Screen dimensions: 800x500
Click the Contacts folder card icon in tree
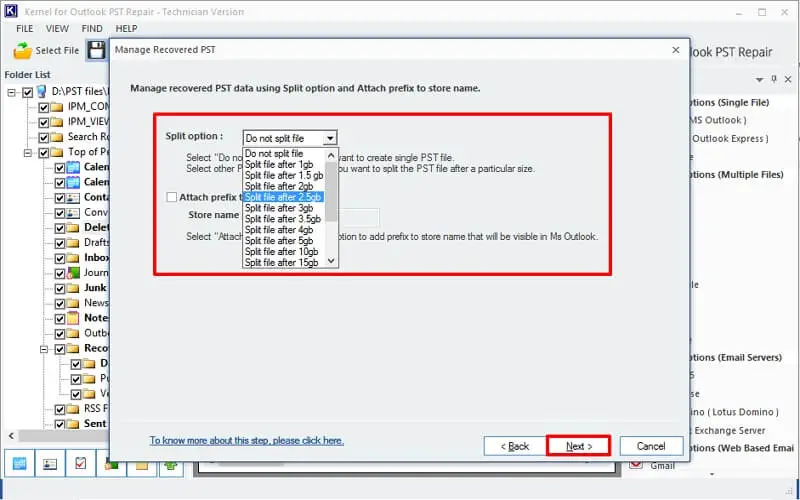click(73, 197)
